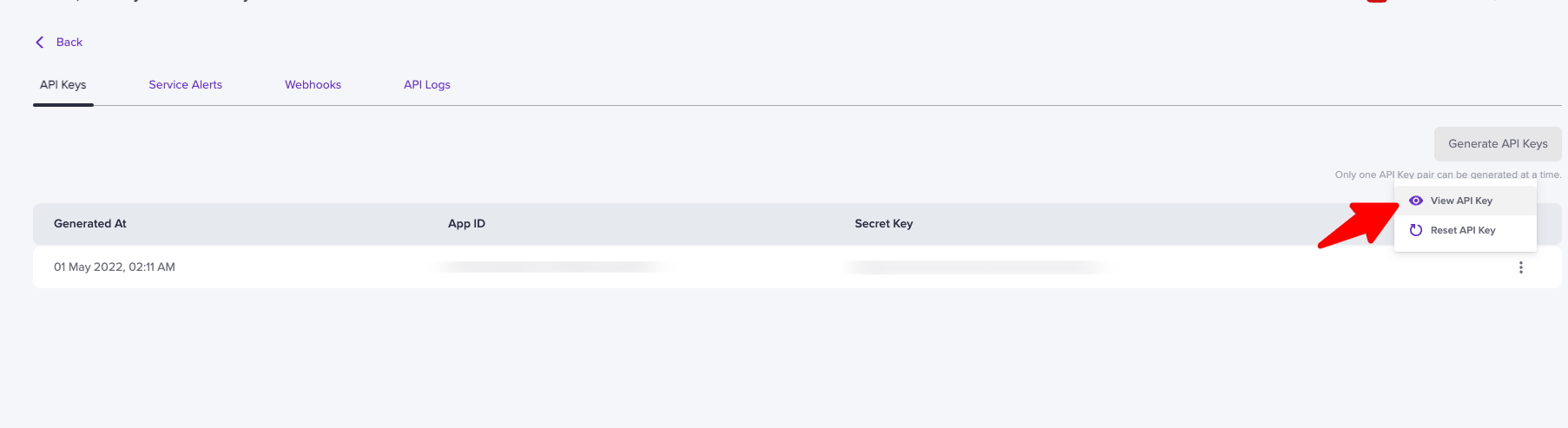Select Reset API Key menu entry

click(x=1463, y=231)
